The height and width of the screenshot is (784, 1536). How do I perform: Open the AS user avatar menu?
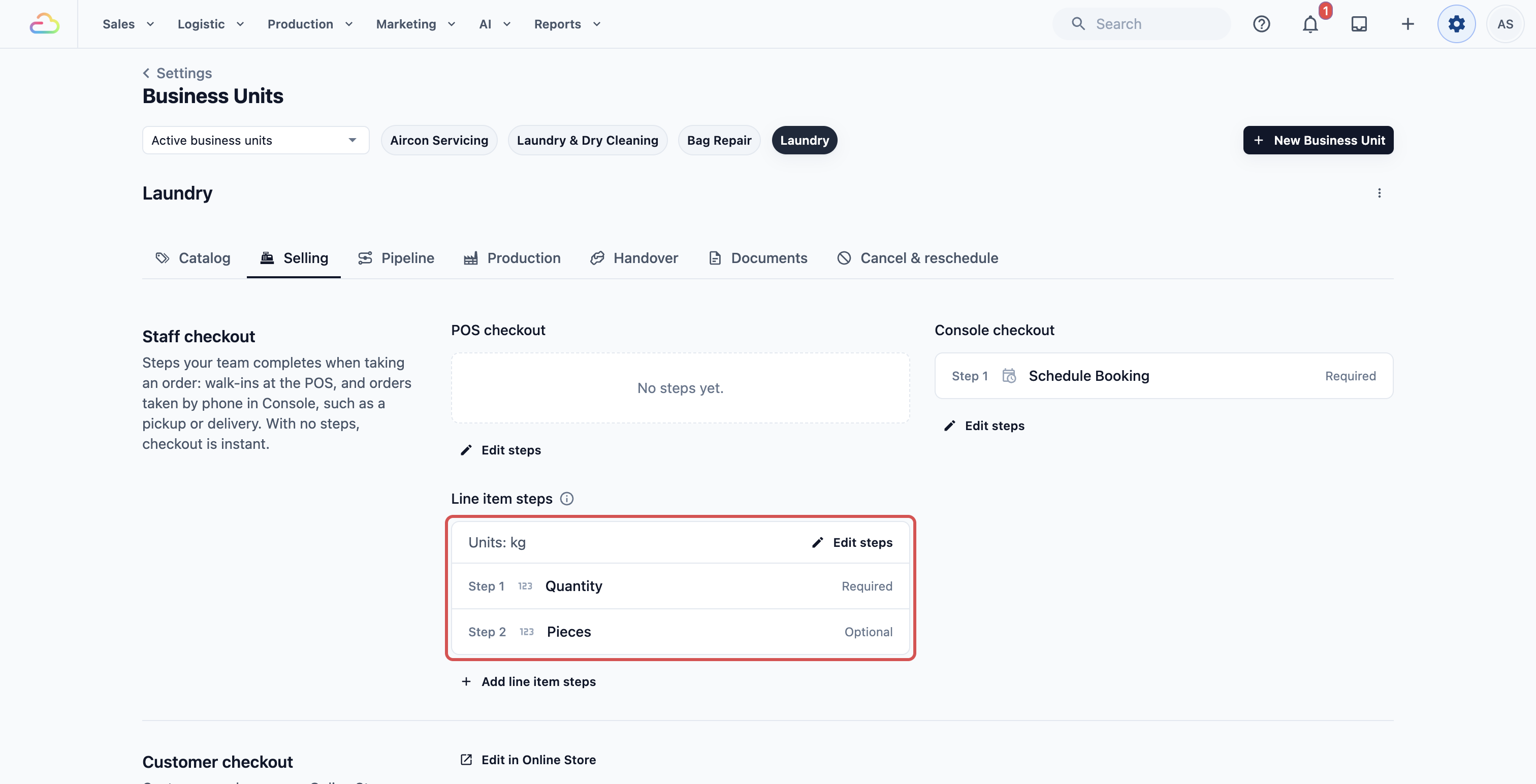pyautogui.click(x=1505, y=24)
